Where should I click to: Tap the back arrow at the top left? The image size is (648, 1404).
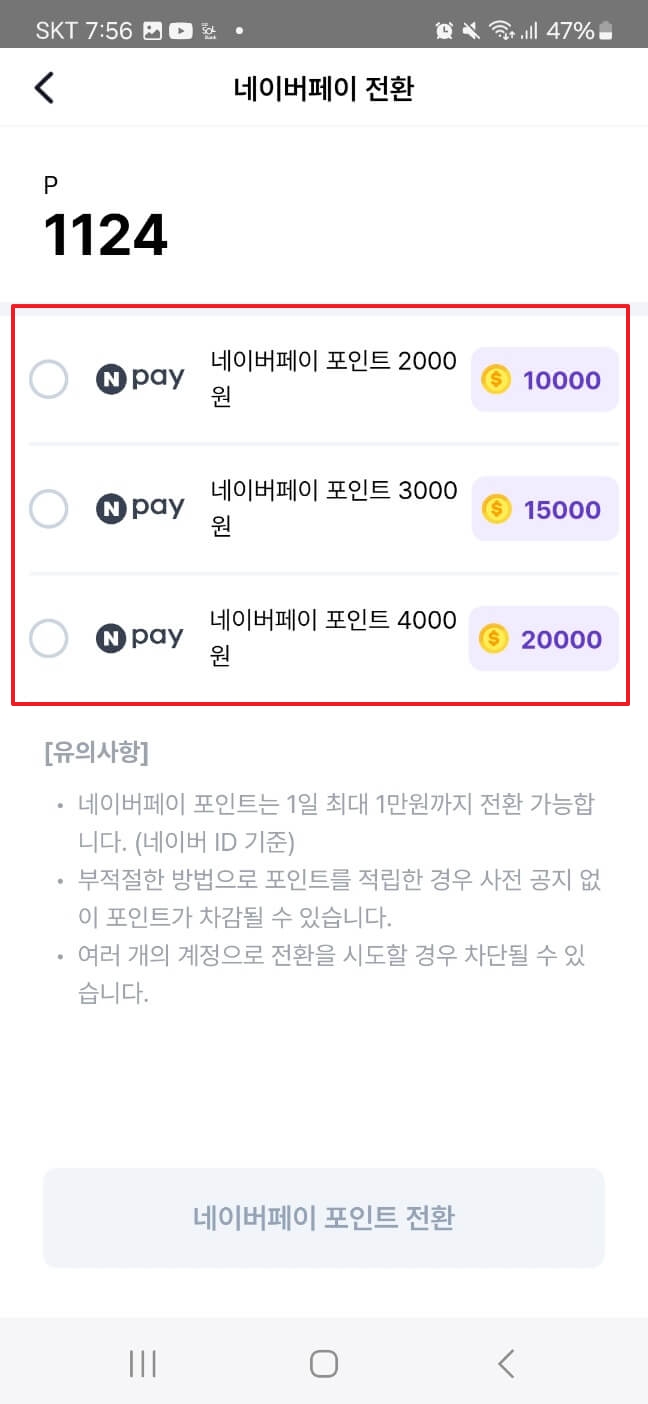tap(43, 87)
